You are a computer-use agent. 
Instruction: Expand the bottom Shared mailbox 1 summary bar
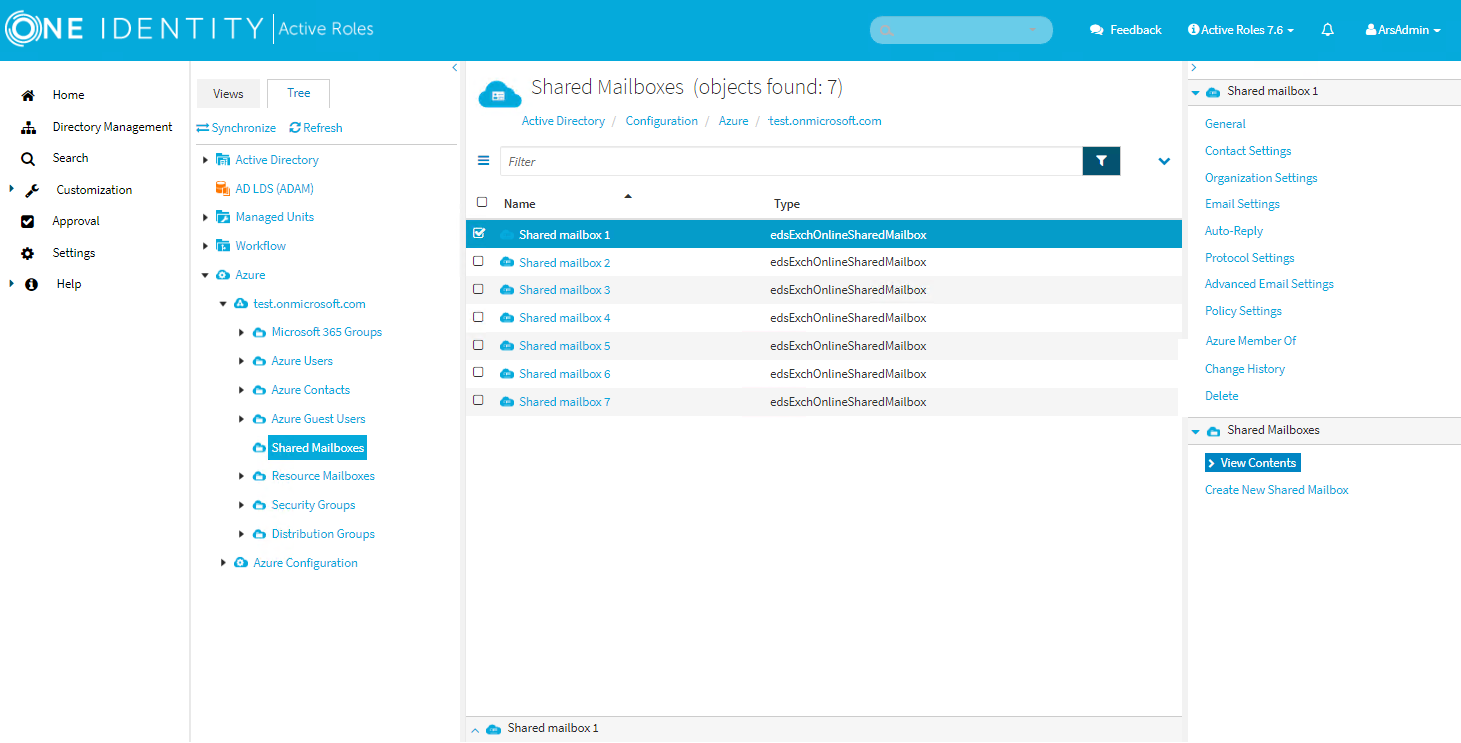(475, 730)
